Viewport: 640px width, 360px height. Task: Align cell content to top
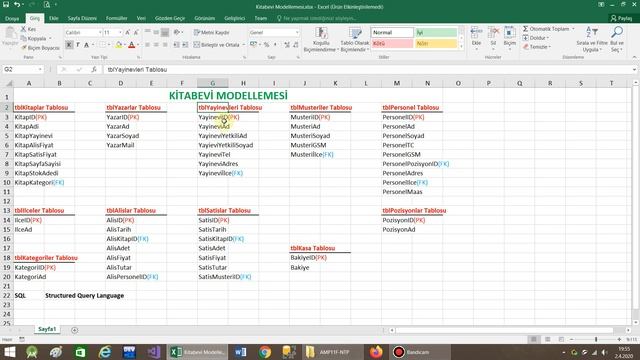[147, 32]
